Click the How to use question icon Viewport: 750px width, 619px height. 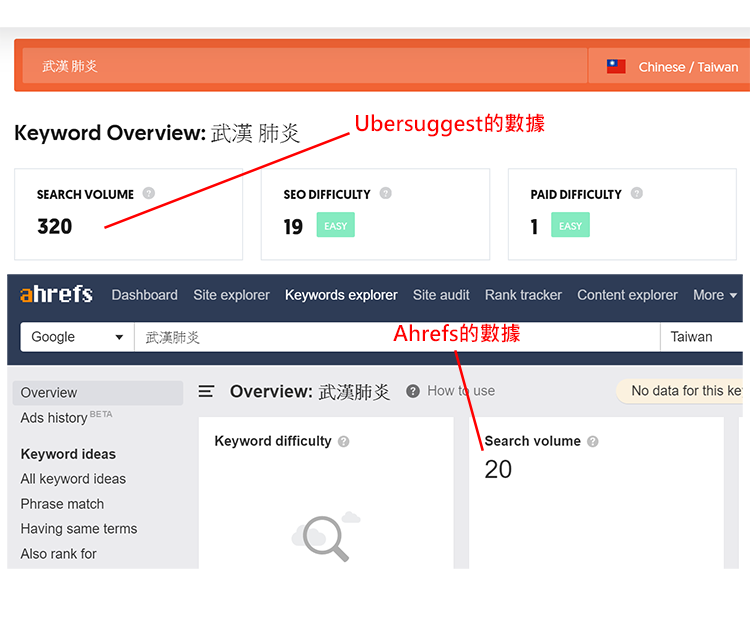(x=413, y=391)
